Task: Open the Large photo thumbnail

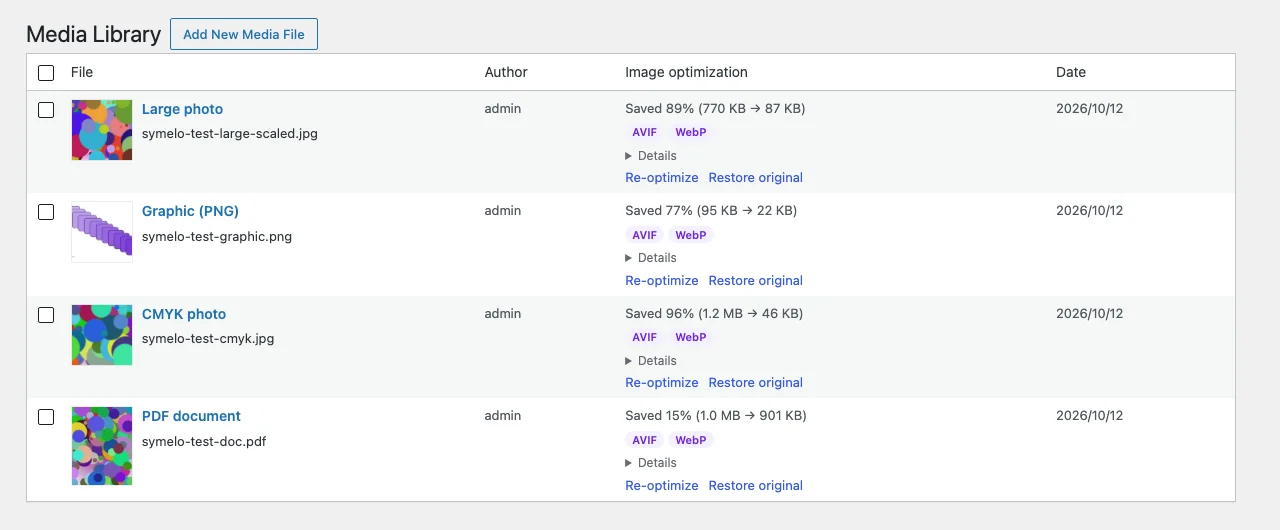Action: click(102, 130)
